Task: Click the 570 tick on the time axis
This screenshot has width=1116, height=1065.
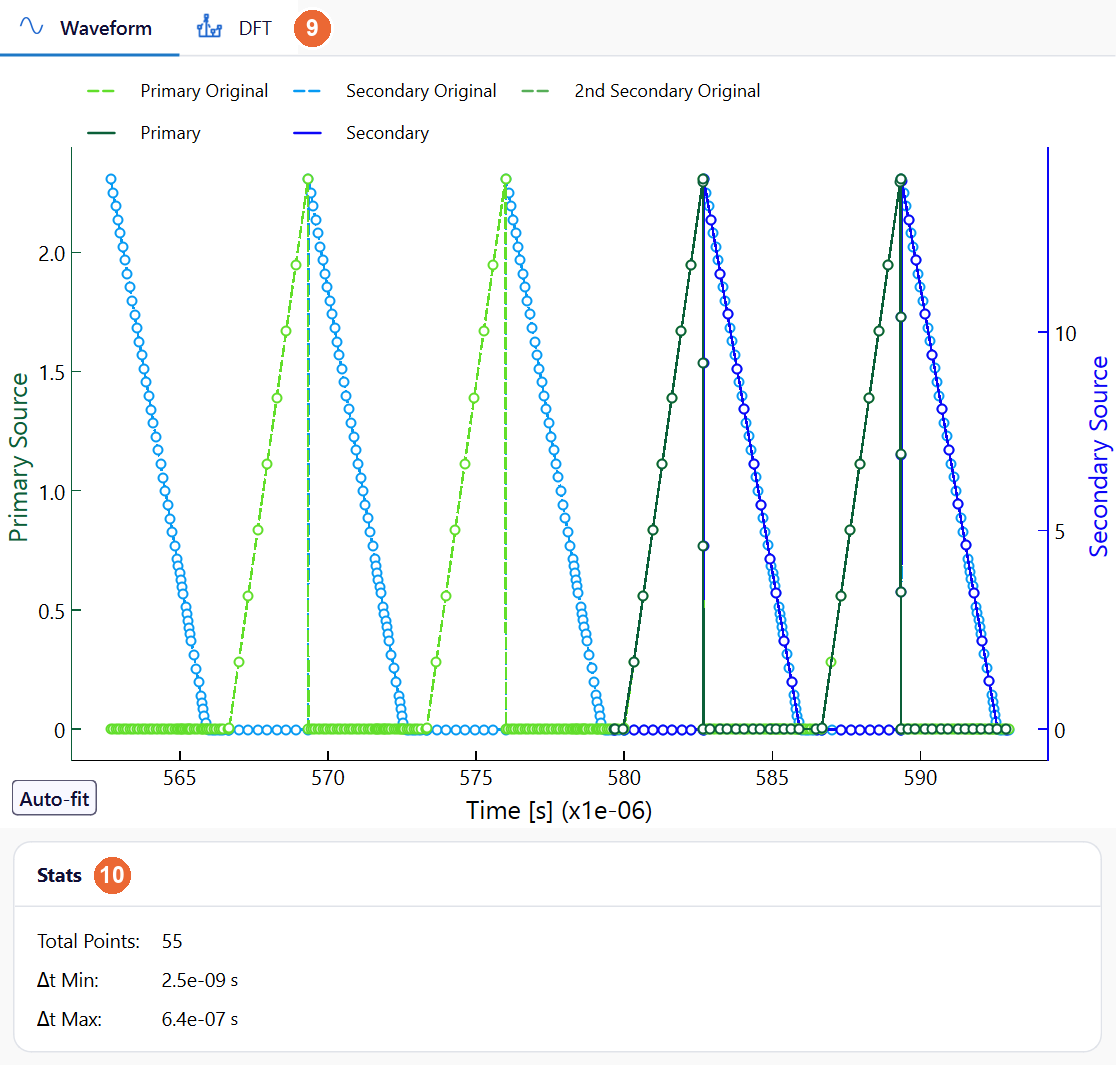Action: [327, 778]
